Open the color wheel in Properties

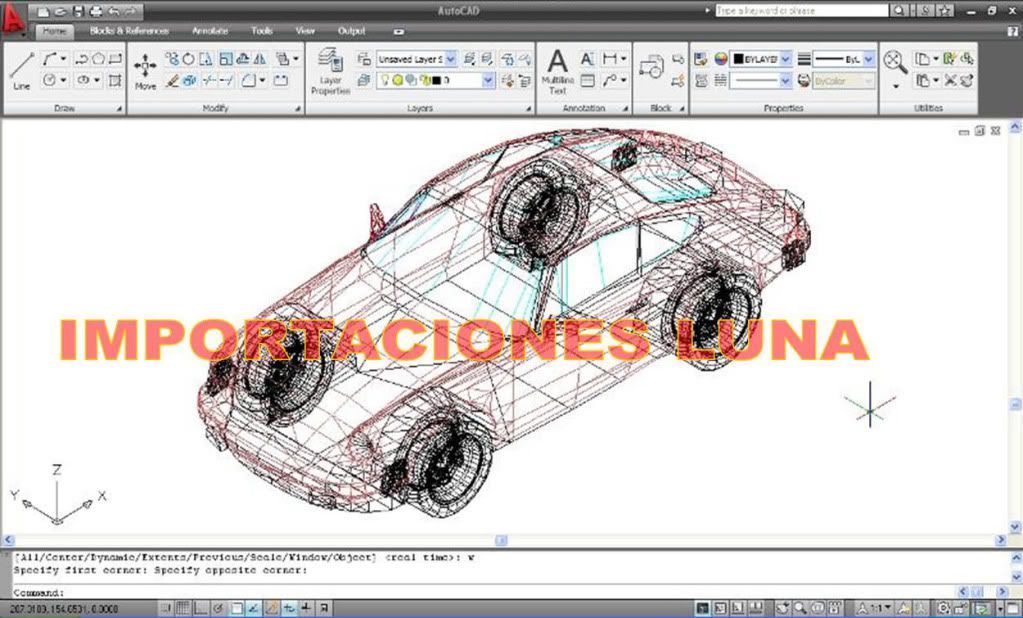pos(720,59)
